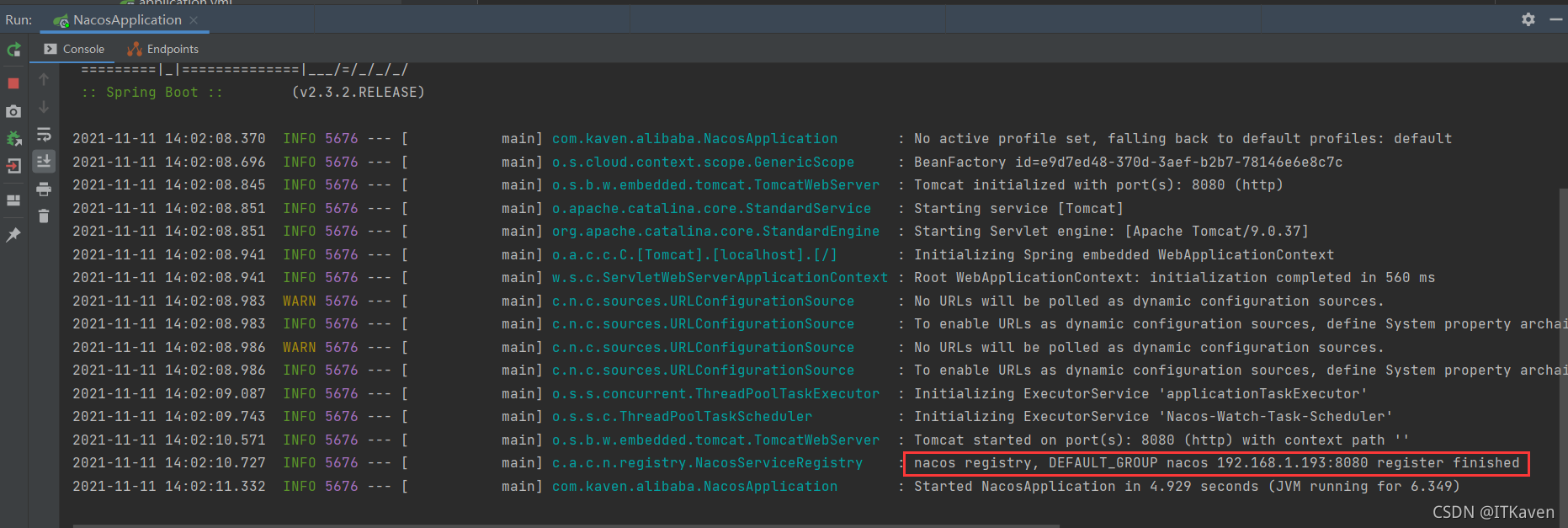Click the 'Nacos-Watch-Task-Scheduler' executor message
This screenshot has height=528, width=1568.
coord(1153,416)
